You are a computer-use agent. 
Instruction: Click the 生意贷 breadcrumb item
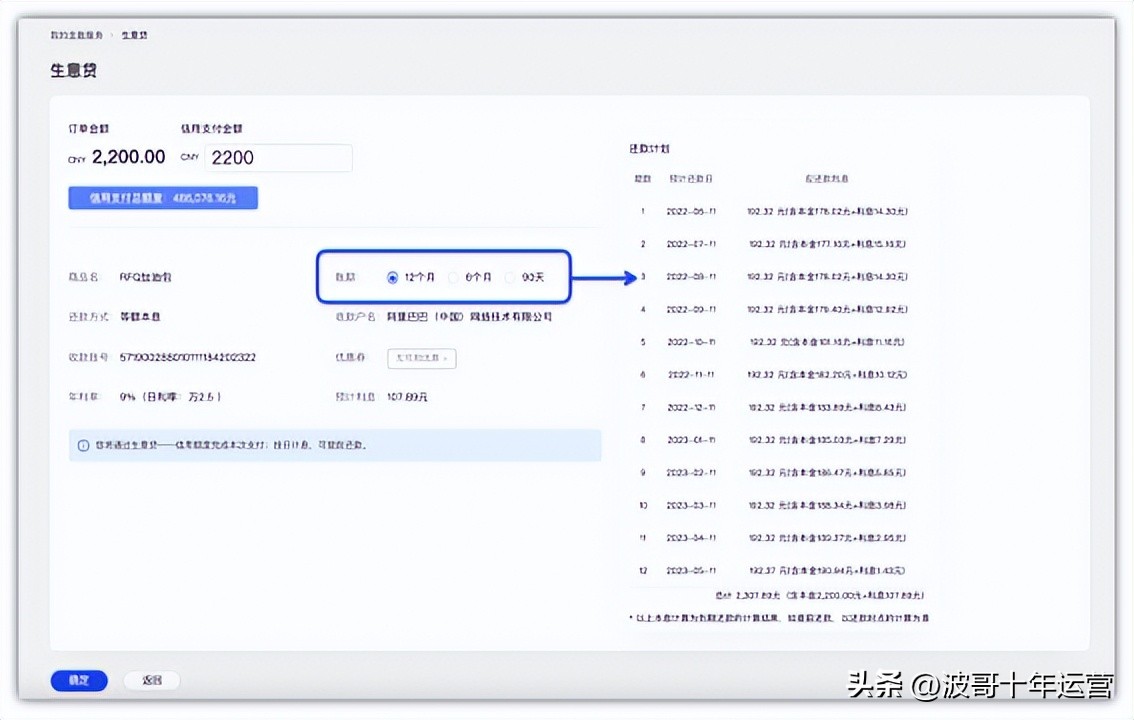coord(133,34)
